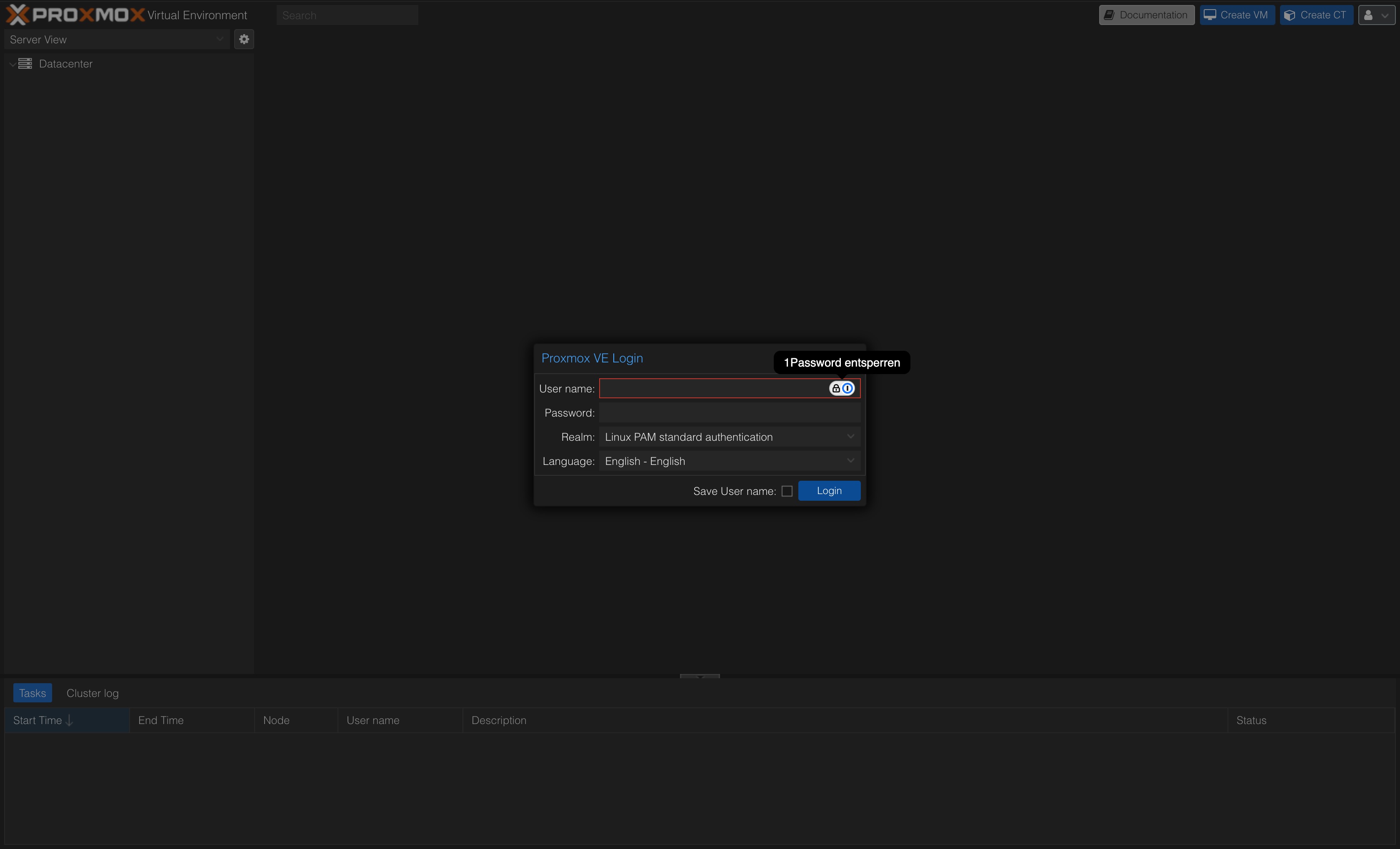Collapse the bottom log panel handle

click(x=700, y=676)
